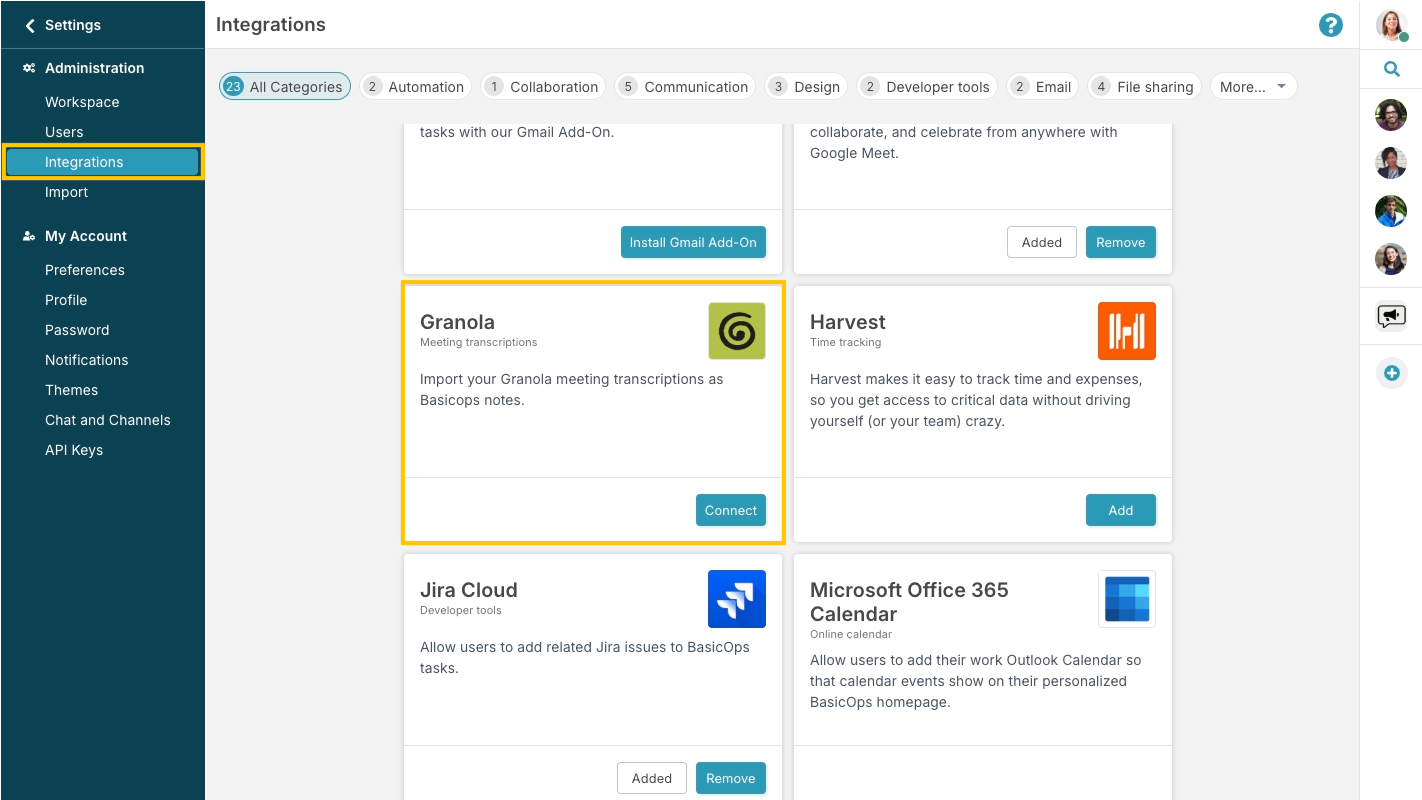1422x800 pixels.
Task: Click the My Account section heading
Action: [86, 236]
